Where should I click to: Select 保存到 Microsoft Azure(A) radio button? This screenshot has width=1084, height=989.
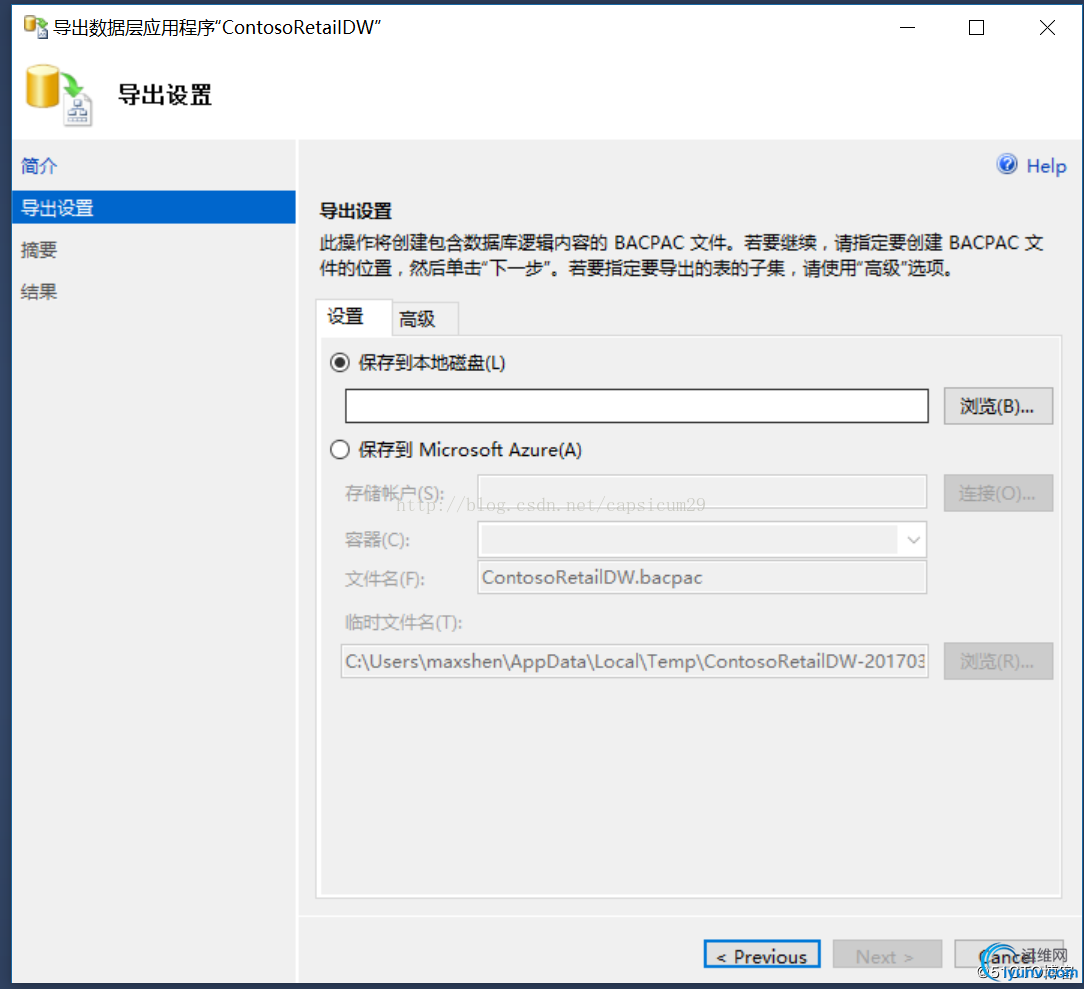pyautogui.click(x=339, y=450)
